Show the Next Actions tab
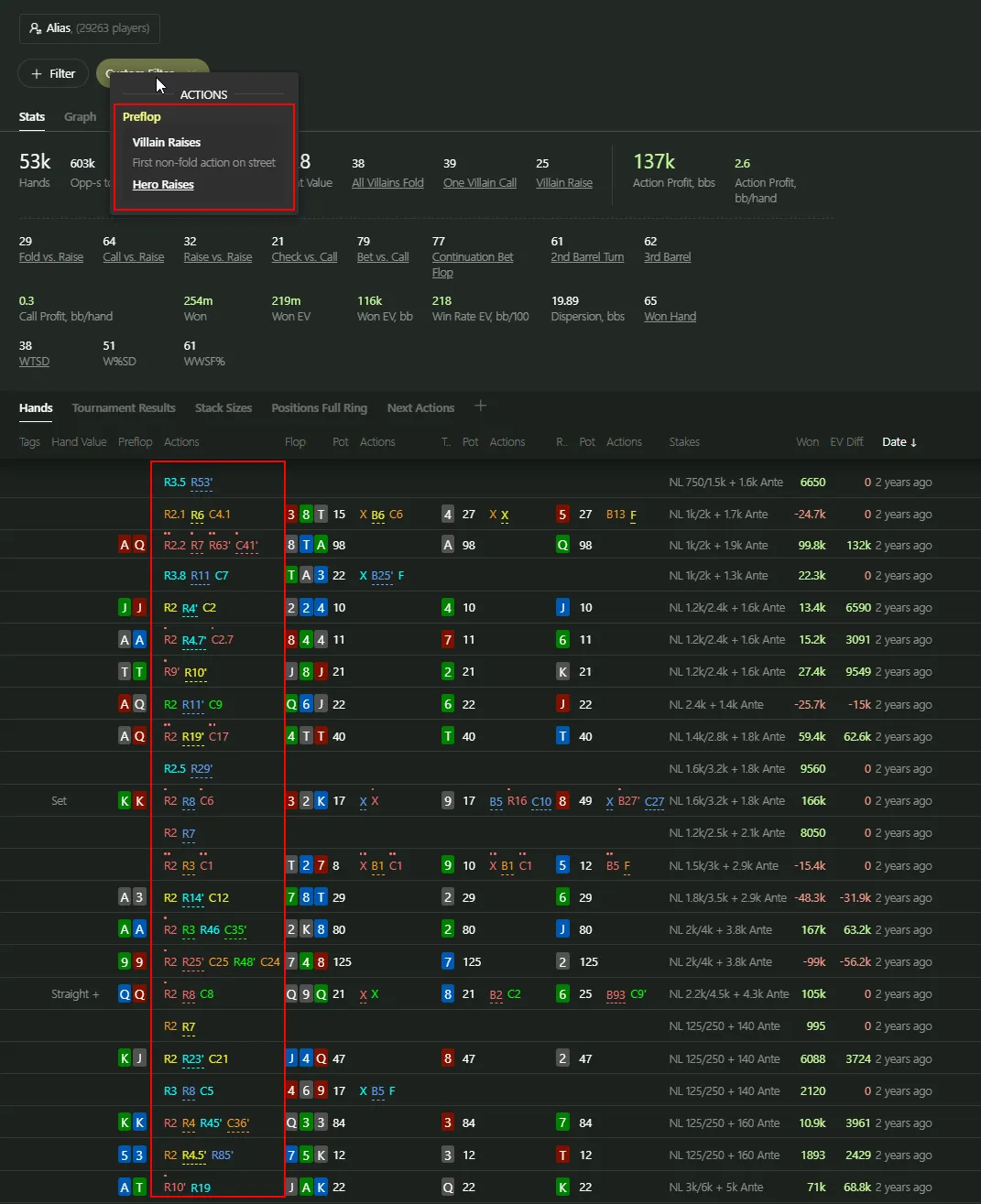This screenshot has width=981, height=1204. tap(420, 408)
